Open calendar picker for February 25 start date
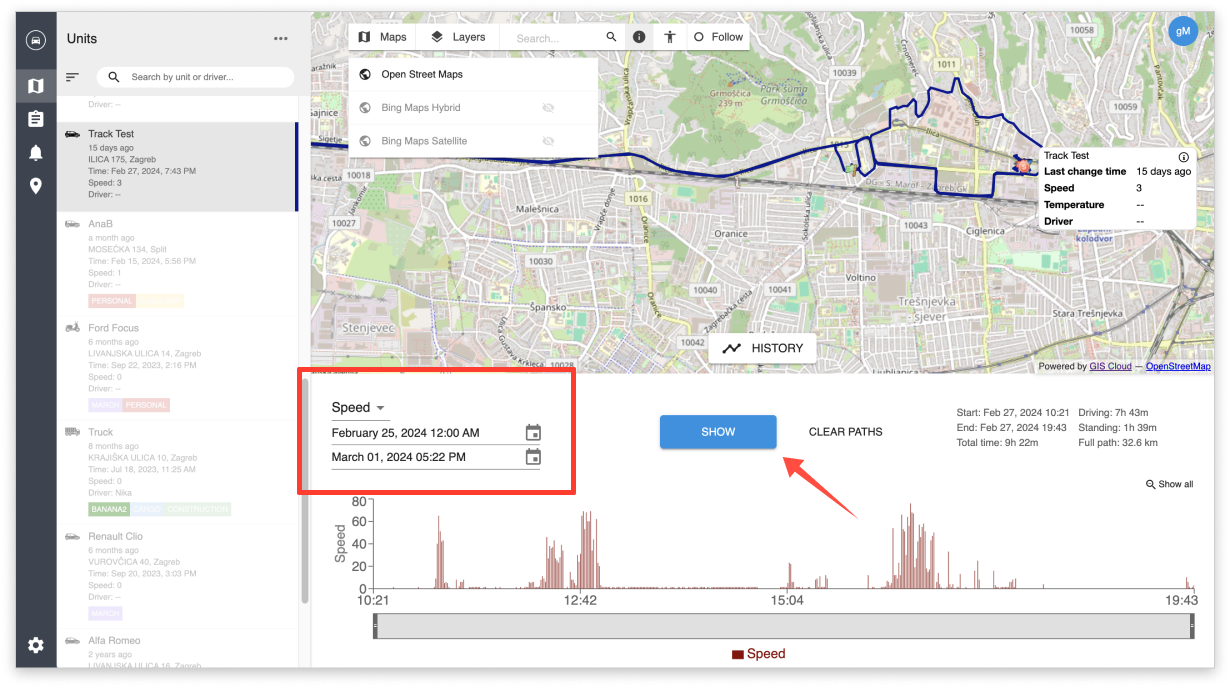 pyautogui.click(x=533, y=433)
